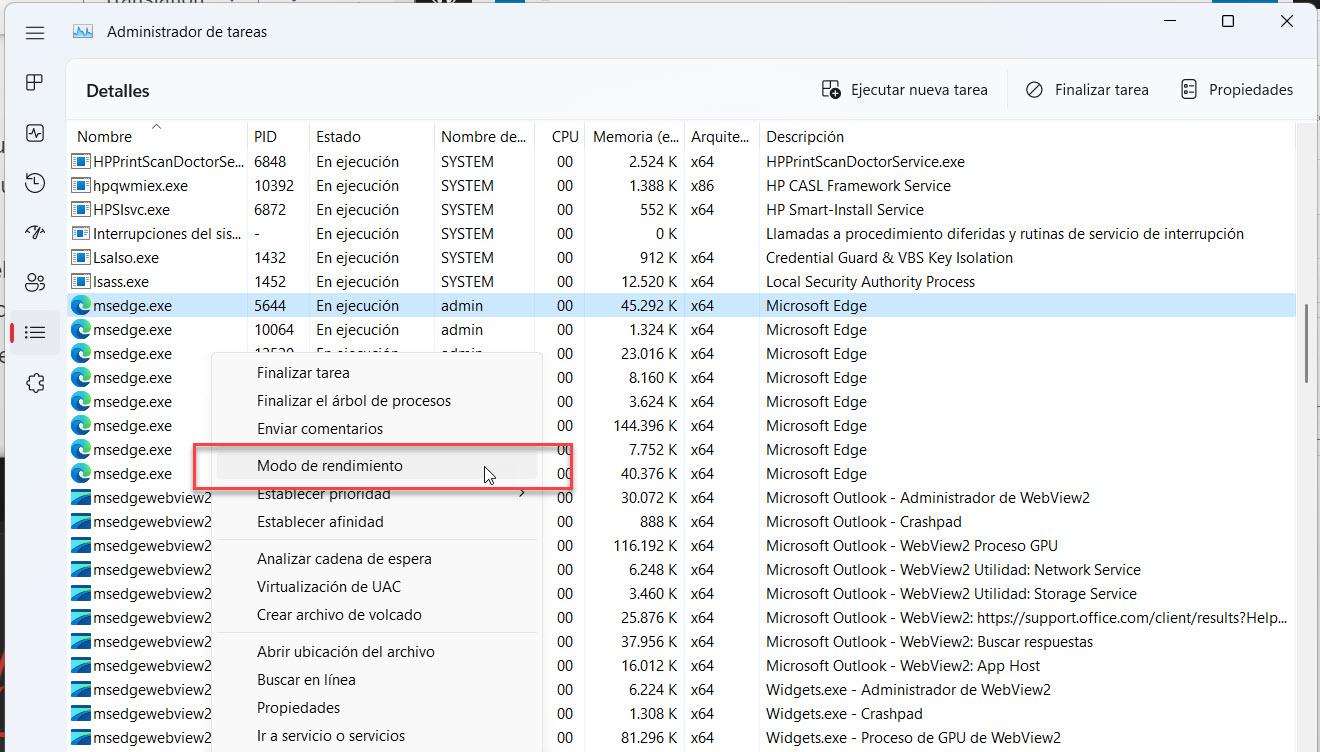Open Propiedades from the toolbar
Screen dimensions: 1320x752
click(x=1236, y=90)
